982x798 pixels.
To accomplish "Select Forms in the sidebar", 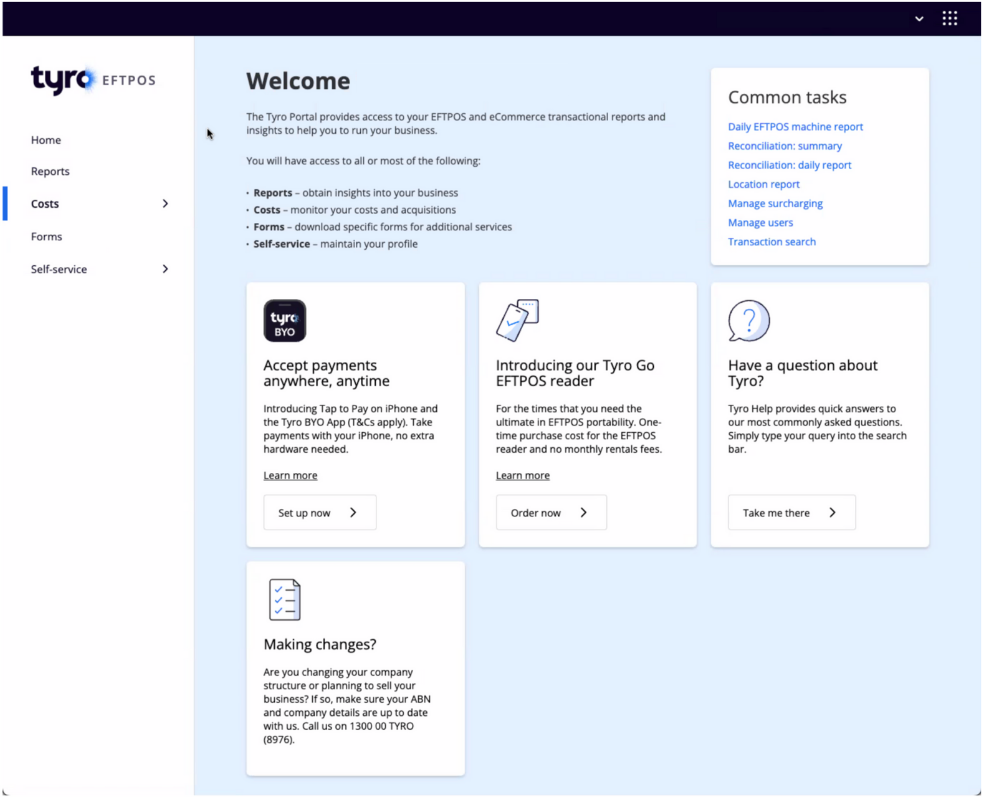I will [x=46, y=237].
